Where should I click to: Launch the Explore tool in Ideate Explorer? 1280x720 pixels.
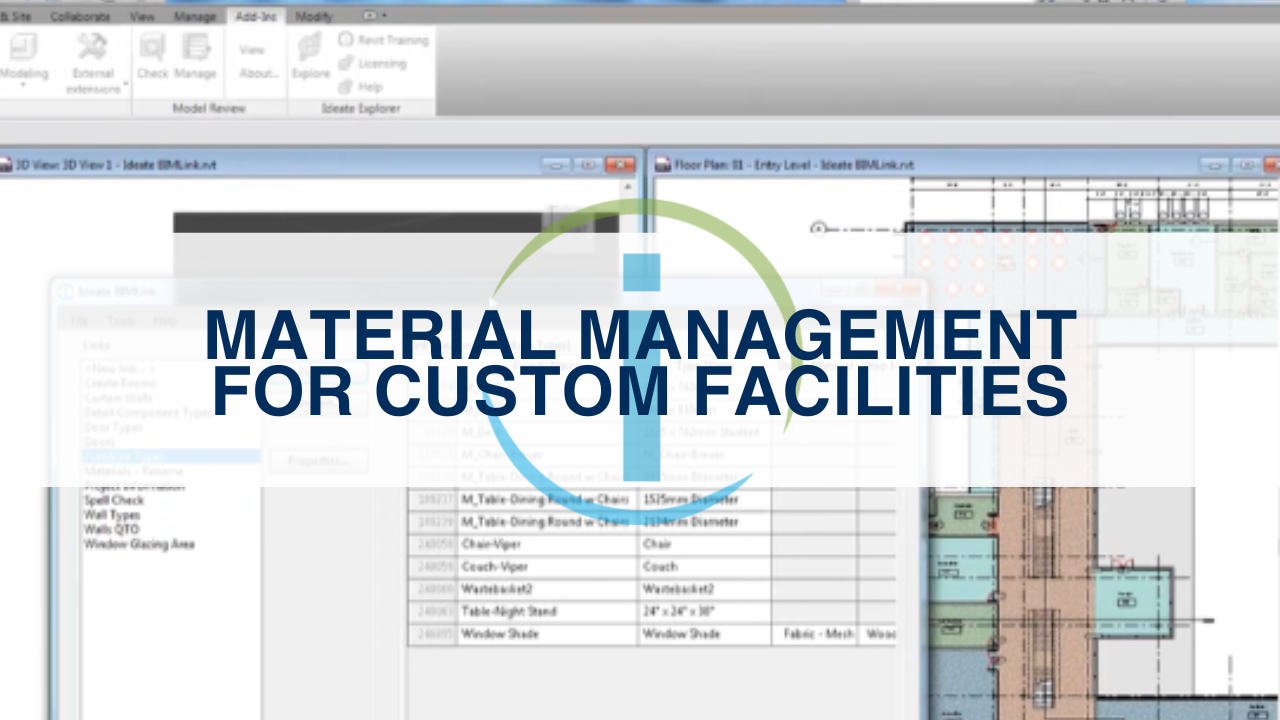tap(311, 57)
